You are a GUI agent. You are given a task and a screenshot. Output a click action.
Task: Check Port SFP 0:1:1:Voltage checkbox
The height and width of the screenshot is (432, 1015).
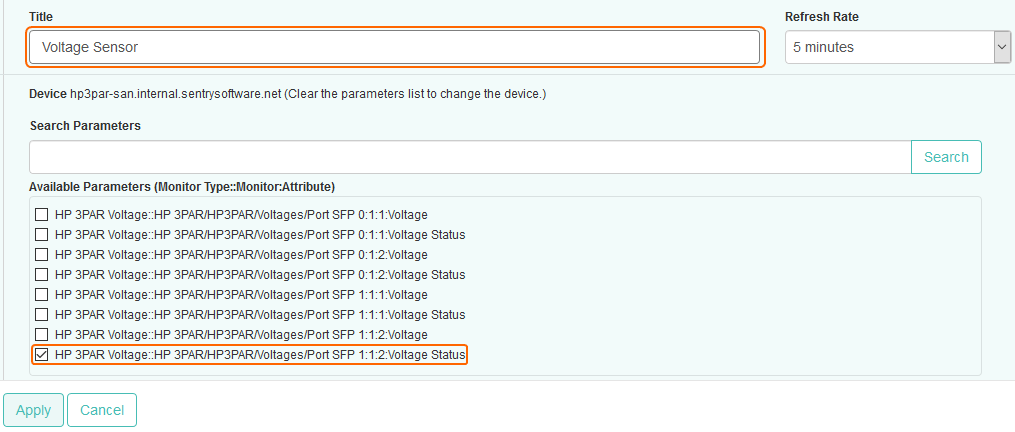(x=42, y=215)
